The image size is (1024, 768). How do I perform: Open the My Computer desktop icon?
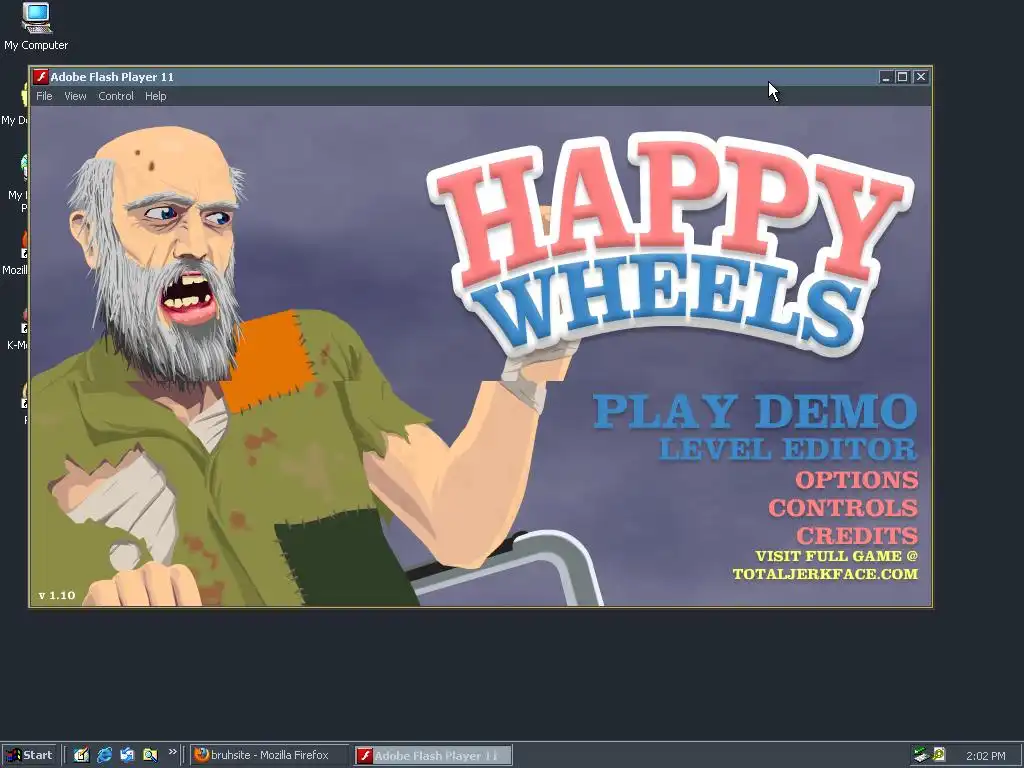point(36,26)
